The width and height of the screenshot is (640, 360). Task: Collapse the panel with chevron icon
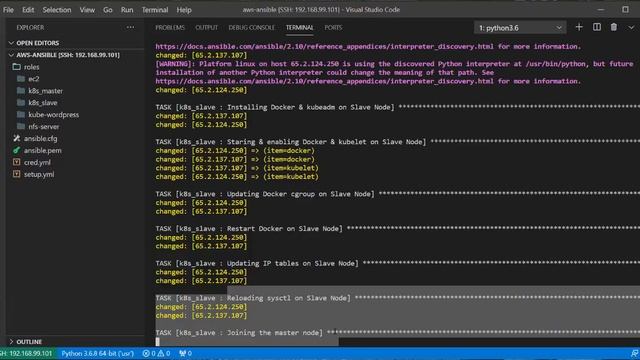[x=631, y=28]
